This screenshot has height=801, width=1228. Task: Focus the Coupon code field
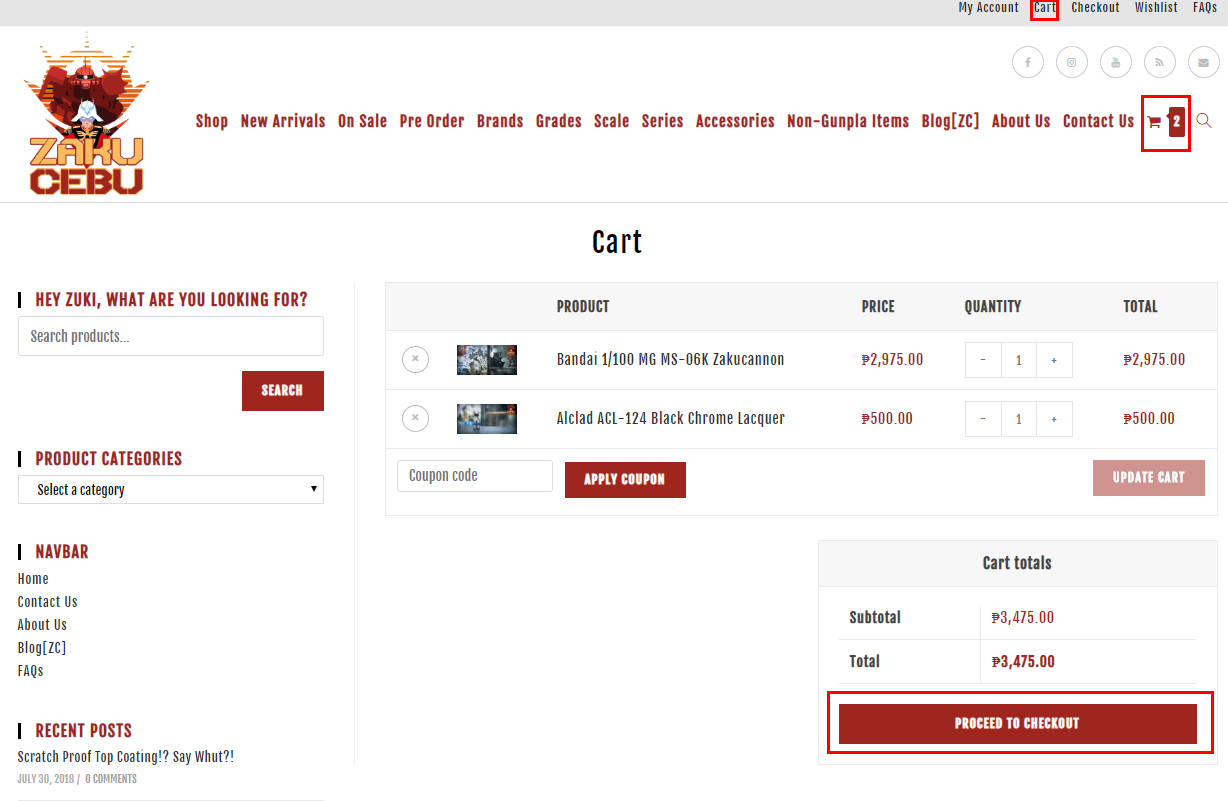point(475,476)
